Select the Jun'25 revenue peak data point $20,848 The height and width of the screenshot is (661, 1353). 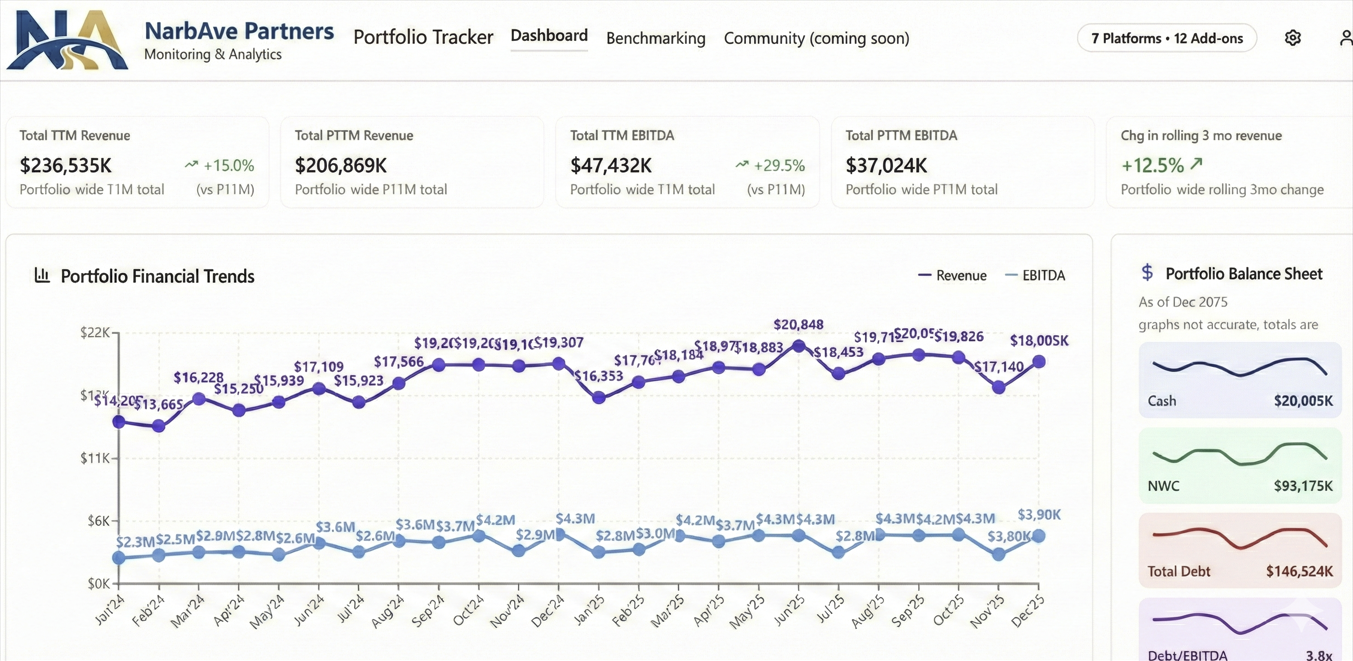pyautogui.click(x=799, y=346)
